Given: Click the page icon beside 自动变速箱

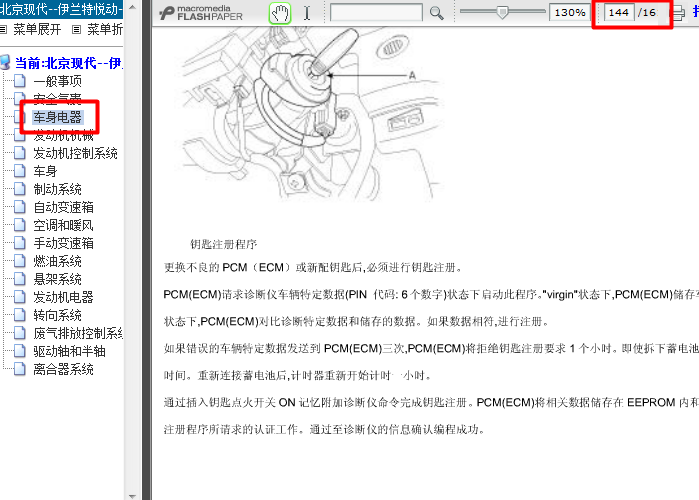Looking at the screenshot, I should pos(20,207).
